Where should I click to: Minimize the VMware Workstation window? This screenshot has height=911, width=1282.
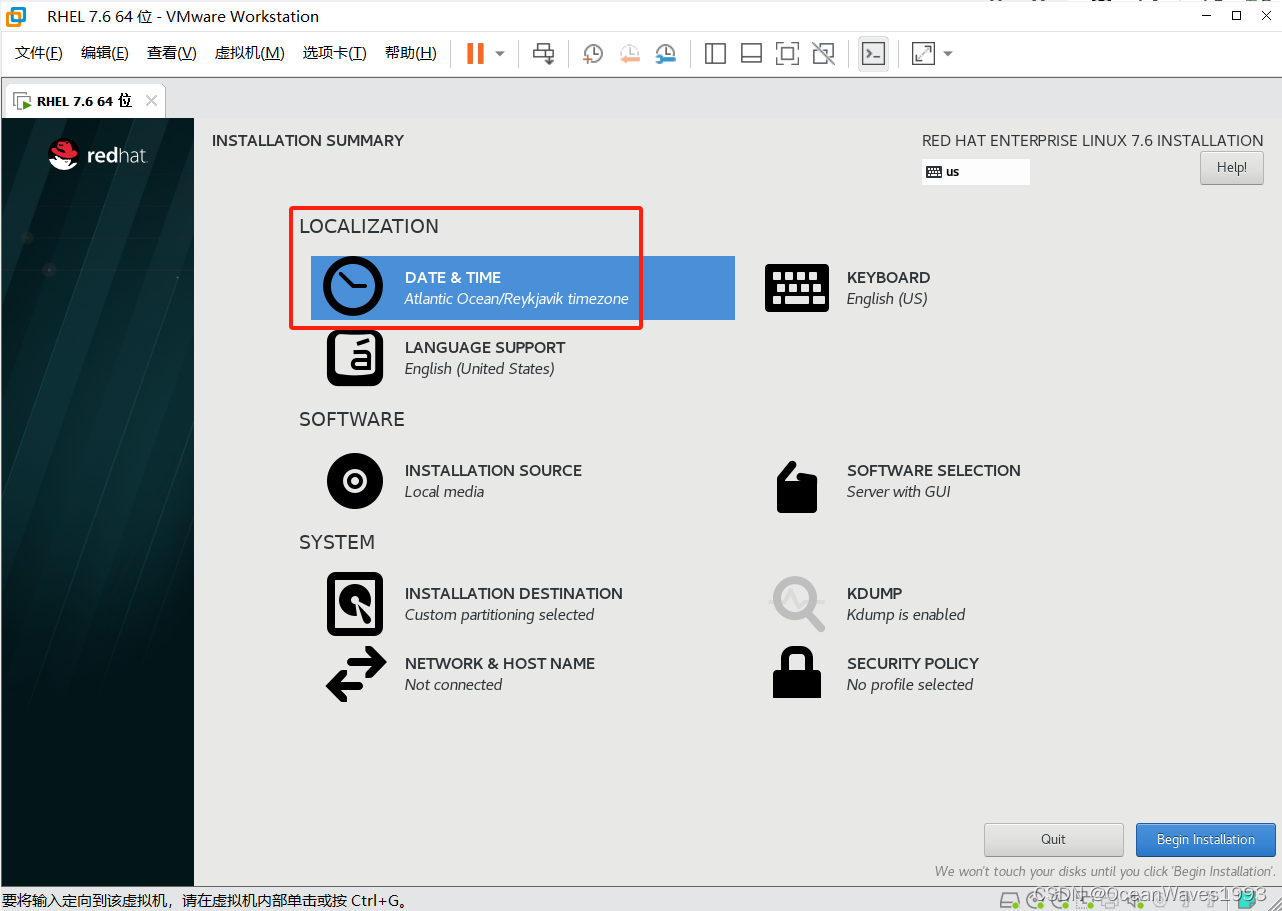(x=1208, y=16)
